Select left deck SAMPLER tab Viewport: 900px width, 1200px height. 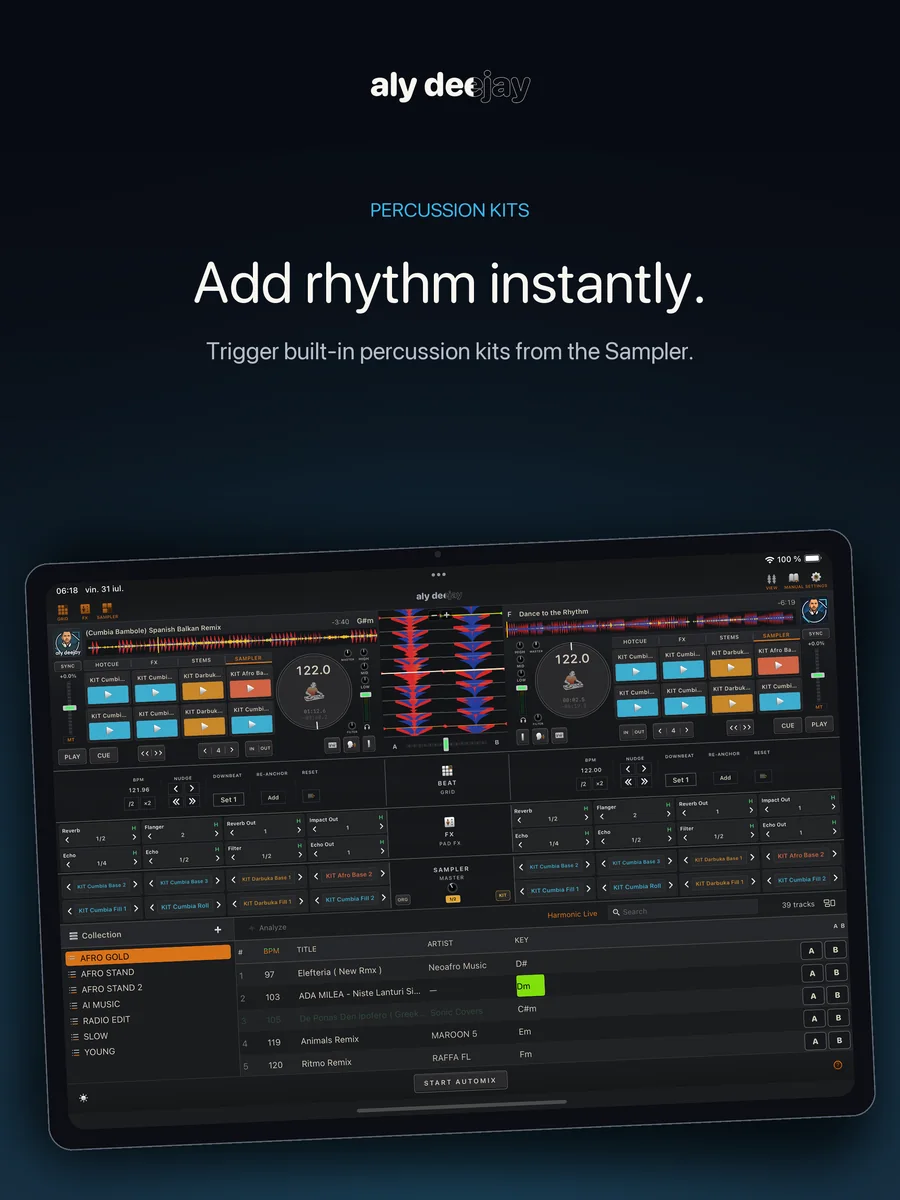click(x=248, y=658)
